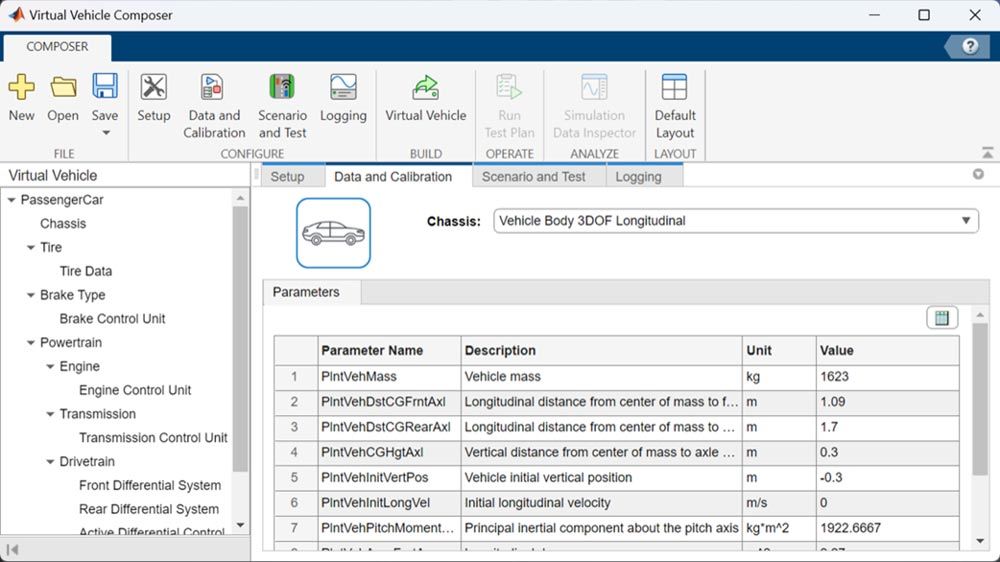Screen dimensions: 1000x562
Task: Select Transmission Control Unit tree item
Action: coord(153,438)
